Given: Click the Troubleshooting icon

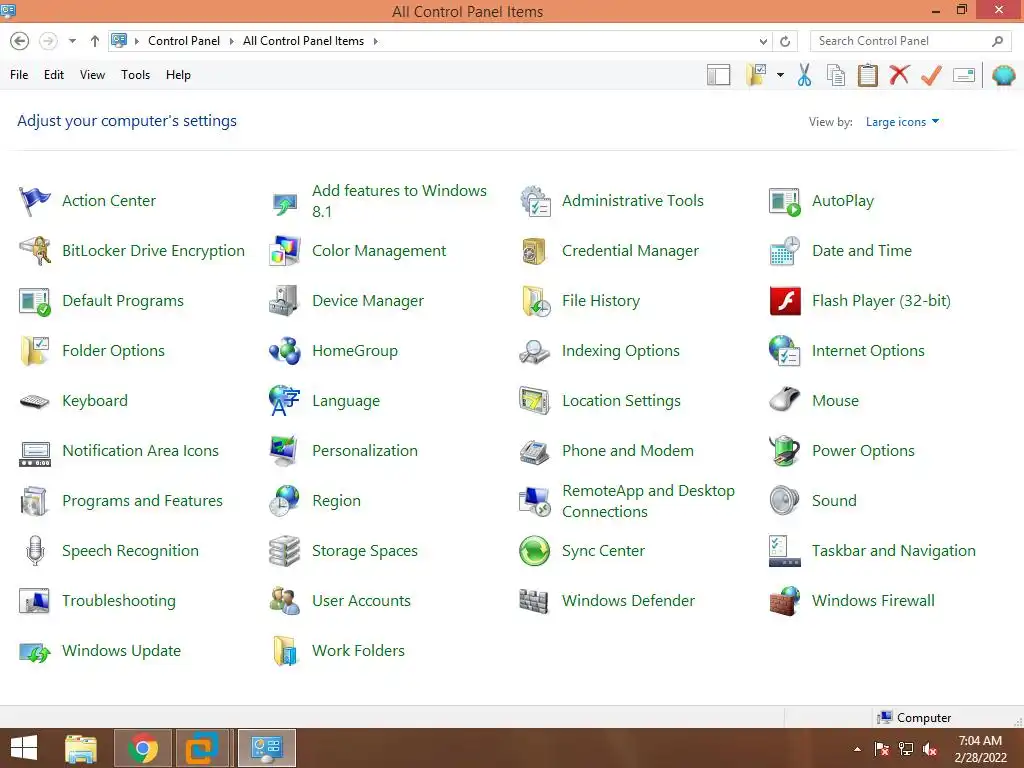Looking at the screenshot, I should pyautogui.click(x=35, y=601).
